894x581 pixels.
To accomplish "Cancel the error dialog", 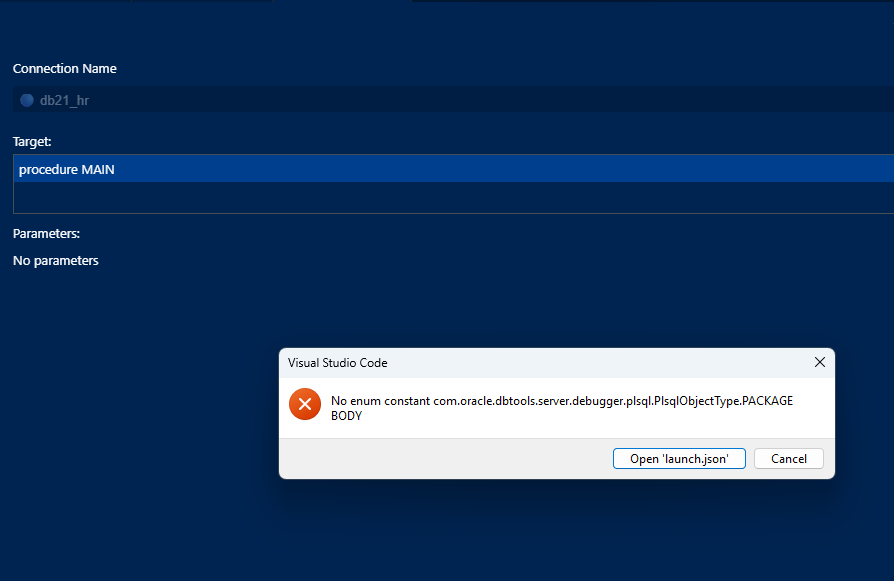I will pyautogui.click(x=788, y=458).
